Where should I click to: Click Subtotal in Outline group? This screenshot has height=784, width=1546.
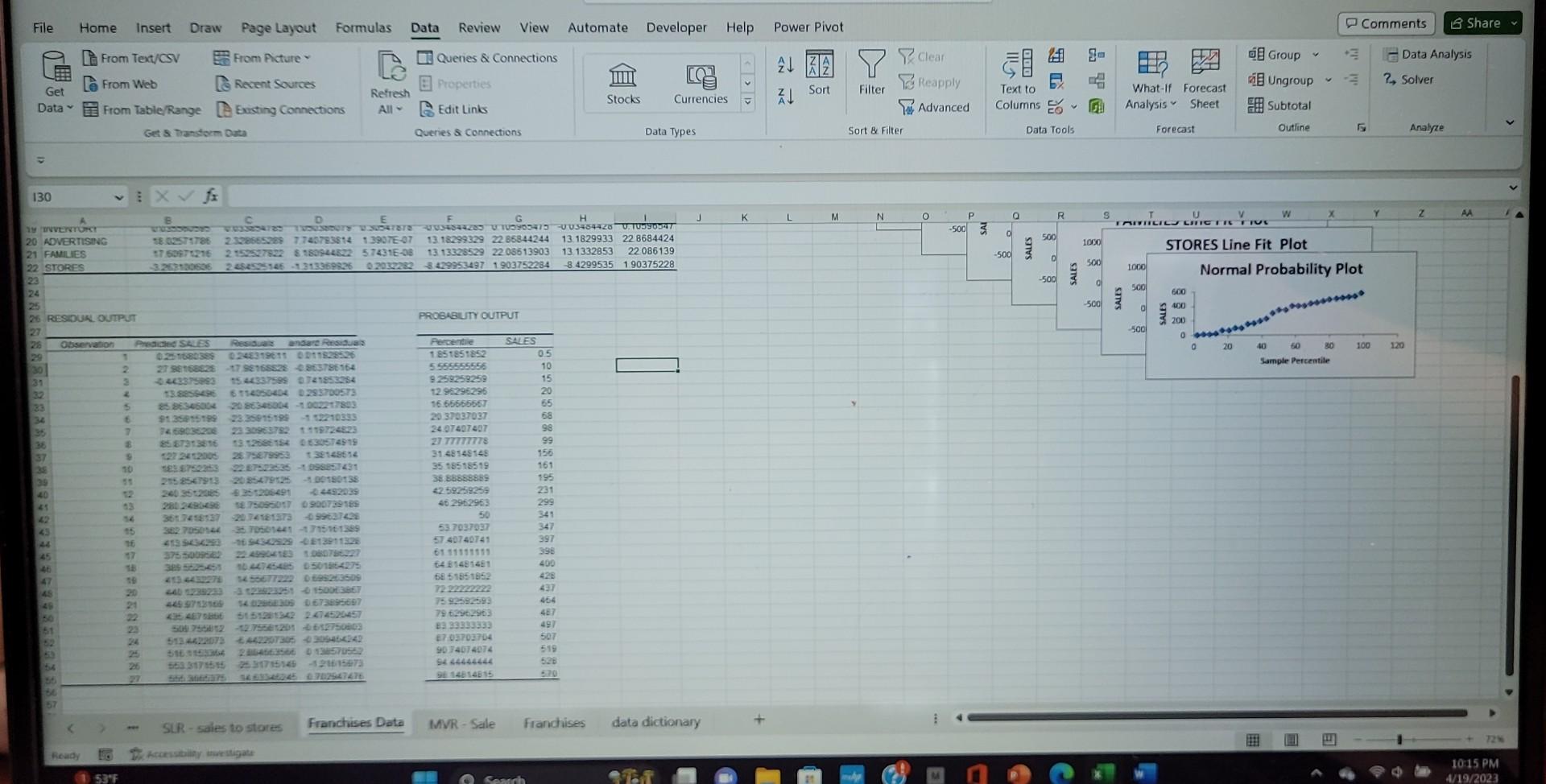click(x=1279, y=105)
